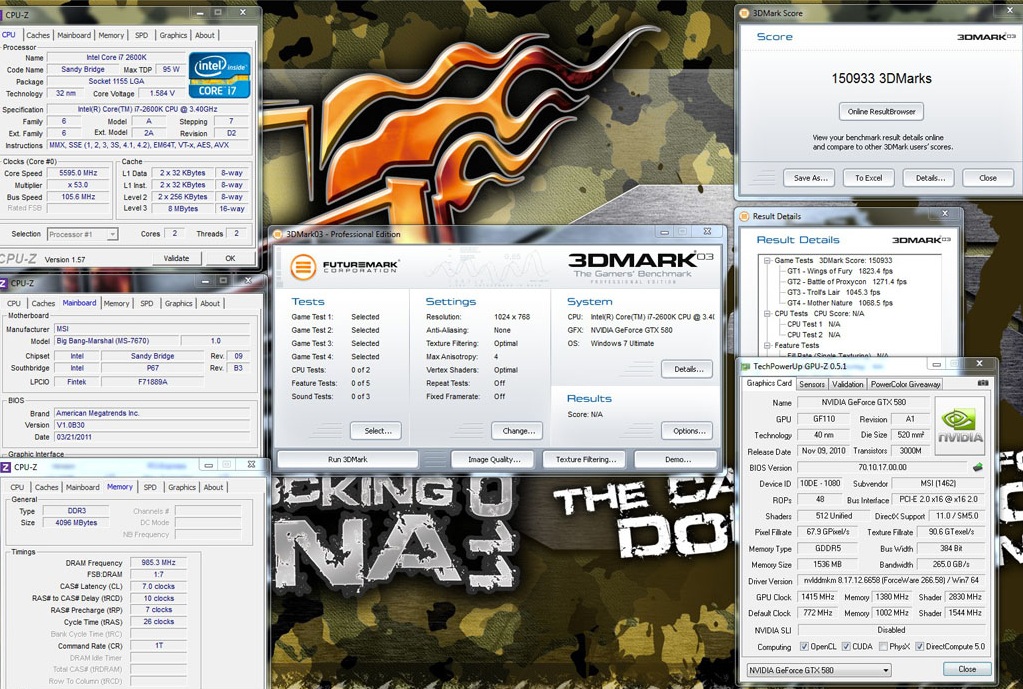Collapse the CPU Tests tree node

(768, 313)
